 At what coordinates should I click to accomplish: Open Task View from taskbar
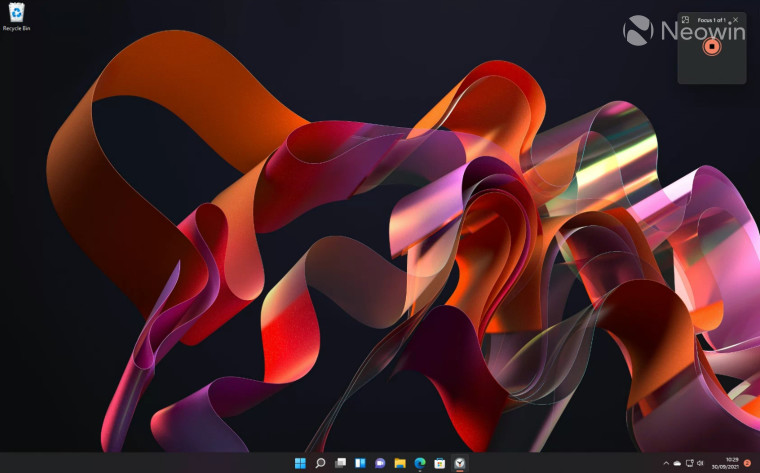coord(340,463)
